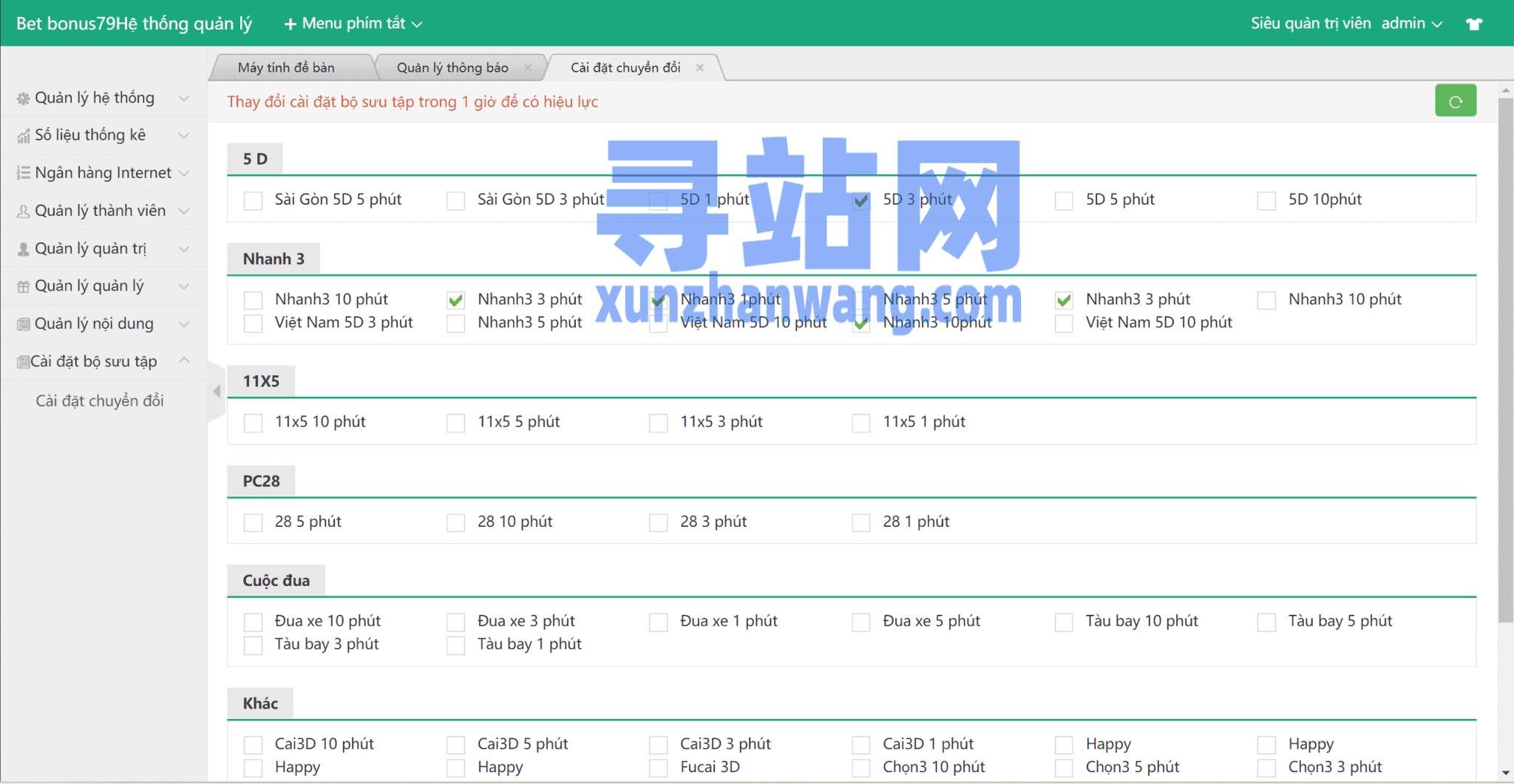This screenshot has height=784, width=1514.
Task: Click the gift icon beside Quản lý quản lý
Action: coord(24,287)
